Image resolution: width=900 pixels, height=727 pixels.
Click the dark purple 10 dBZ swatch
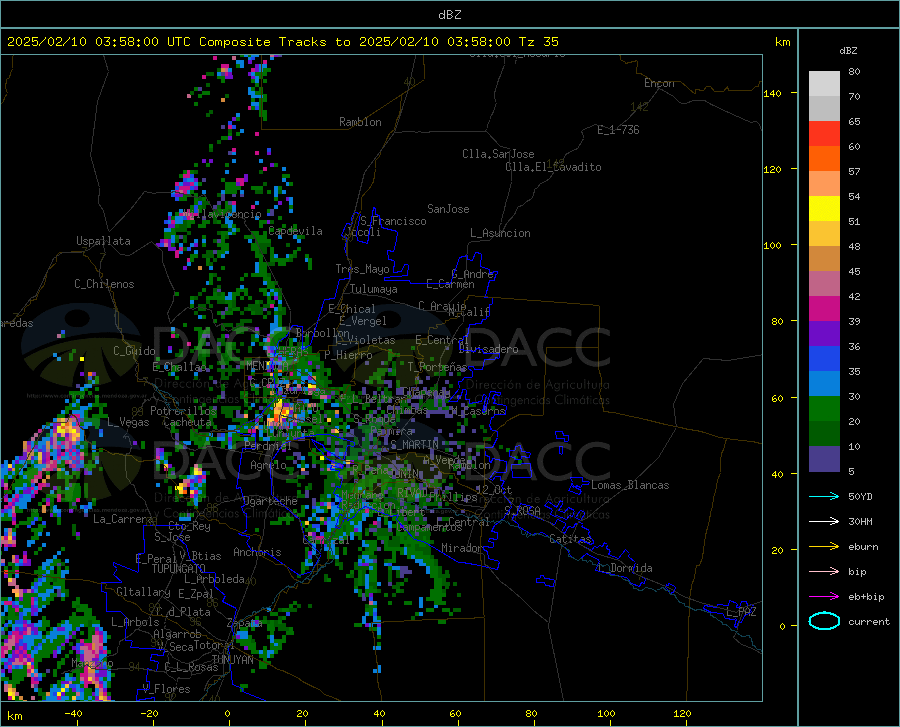pos(824,458)
